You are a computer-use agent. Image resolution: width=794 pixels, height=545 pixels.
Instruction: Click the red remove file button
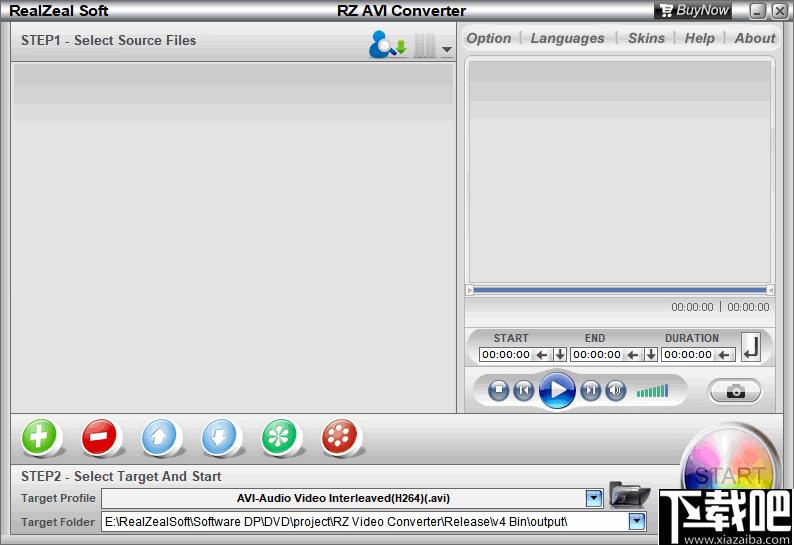[100, 437]
